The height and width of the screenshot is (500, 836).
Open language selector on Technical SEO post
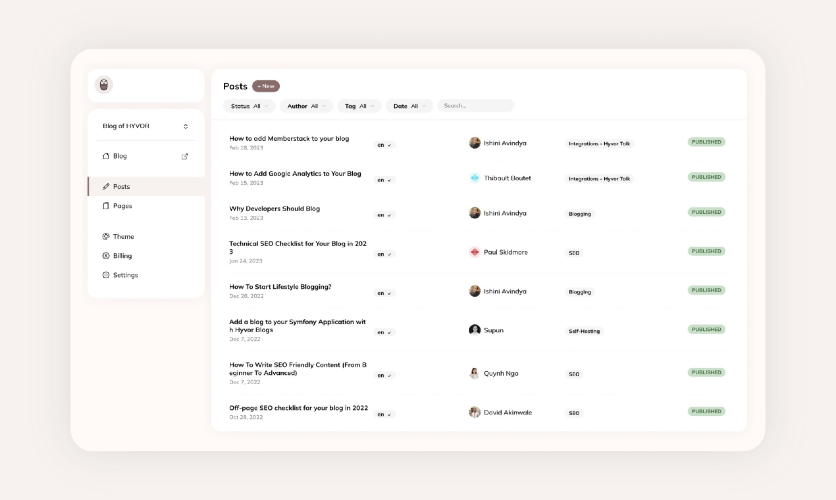click(x=384, y=254)
